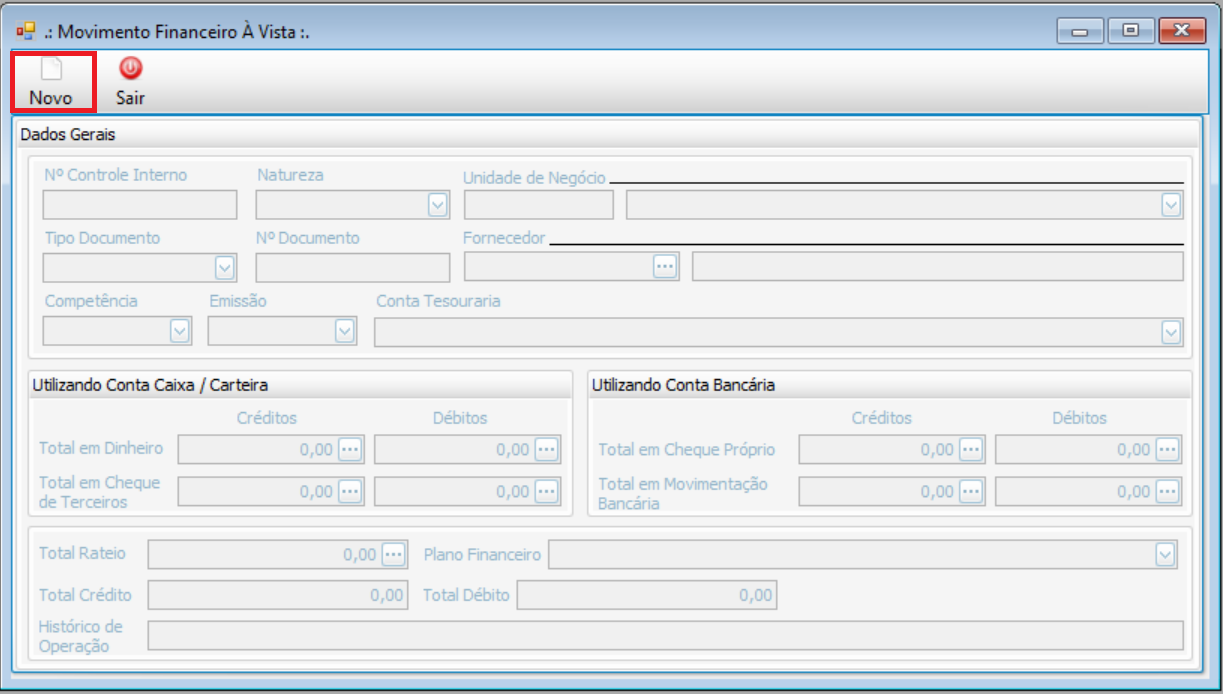Image resolution: width=1223 pixels, height=694 pixels.
Task: Click the Nº Documento input field
Action: click(353, 268)
